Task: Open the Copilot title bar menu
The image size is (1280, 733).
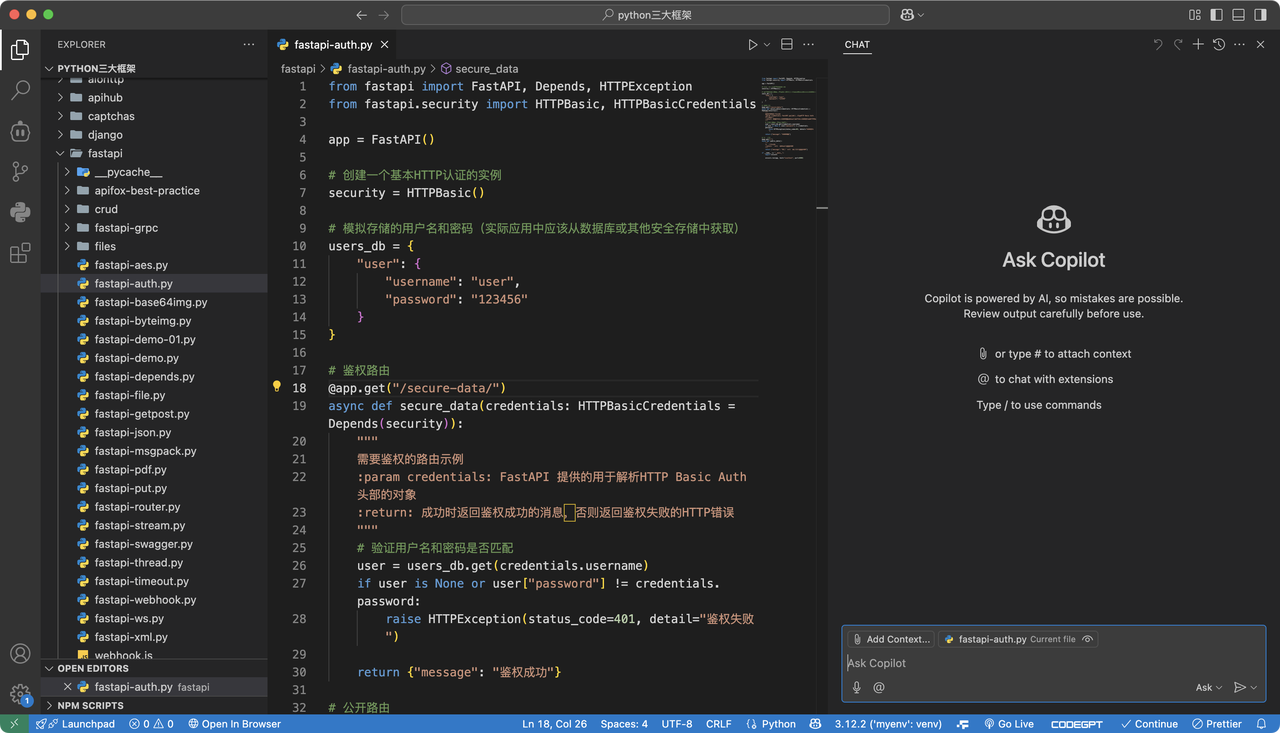Action: pos(912,15)
